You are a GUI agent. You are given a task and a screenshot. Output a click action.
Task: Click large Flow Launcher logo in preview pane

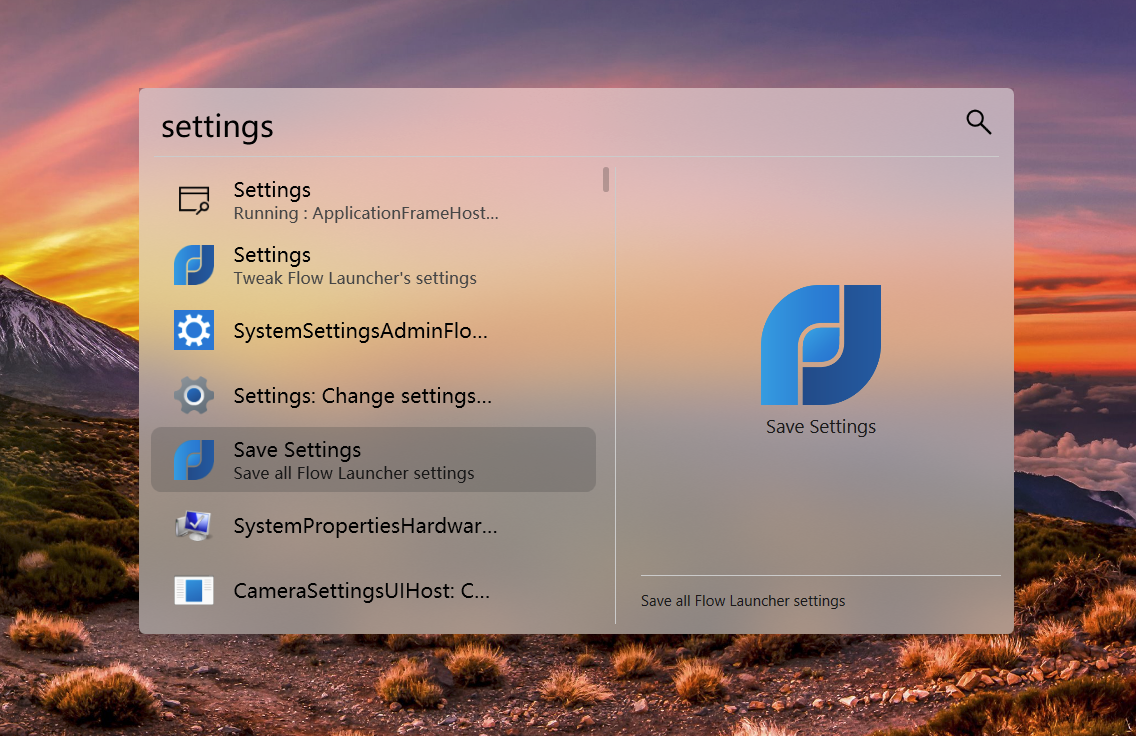tap(821, 345)
